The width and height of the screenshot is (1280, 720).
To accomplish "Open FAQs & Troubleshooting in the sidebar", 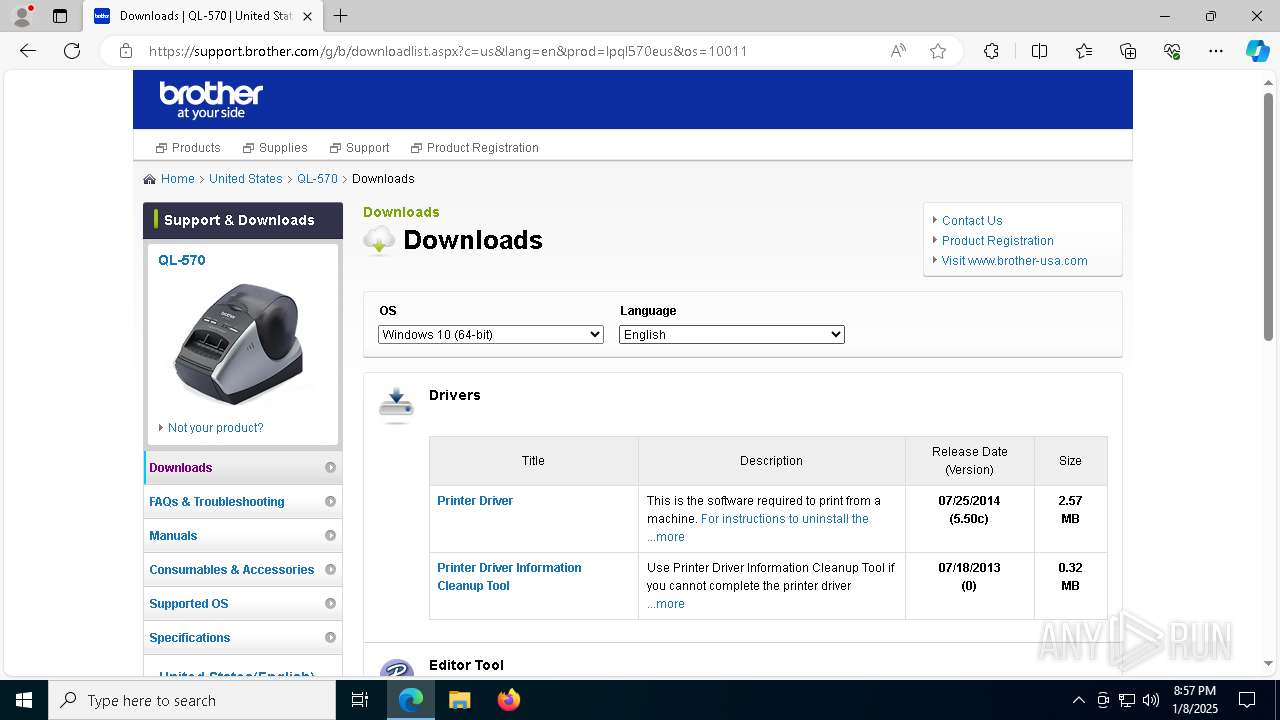I will pos(243,501).
